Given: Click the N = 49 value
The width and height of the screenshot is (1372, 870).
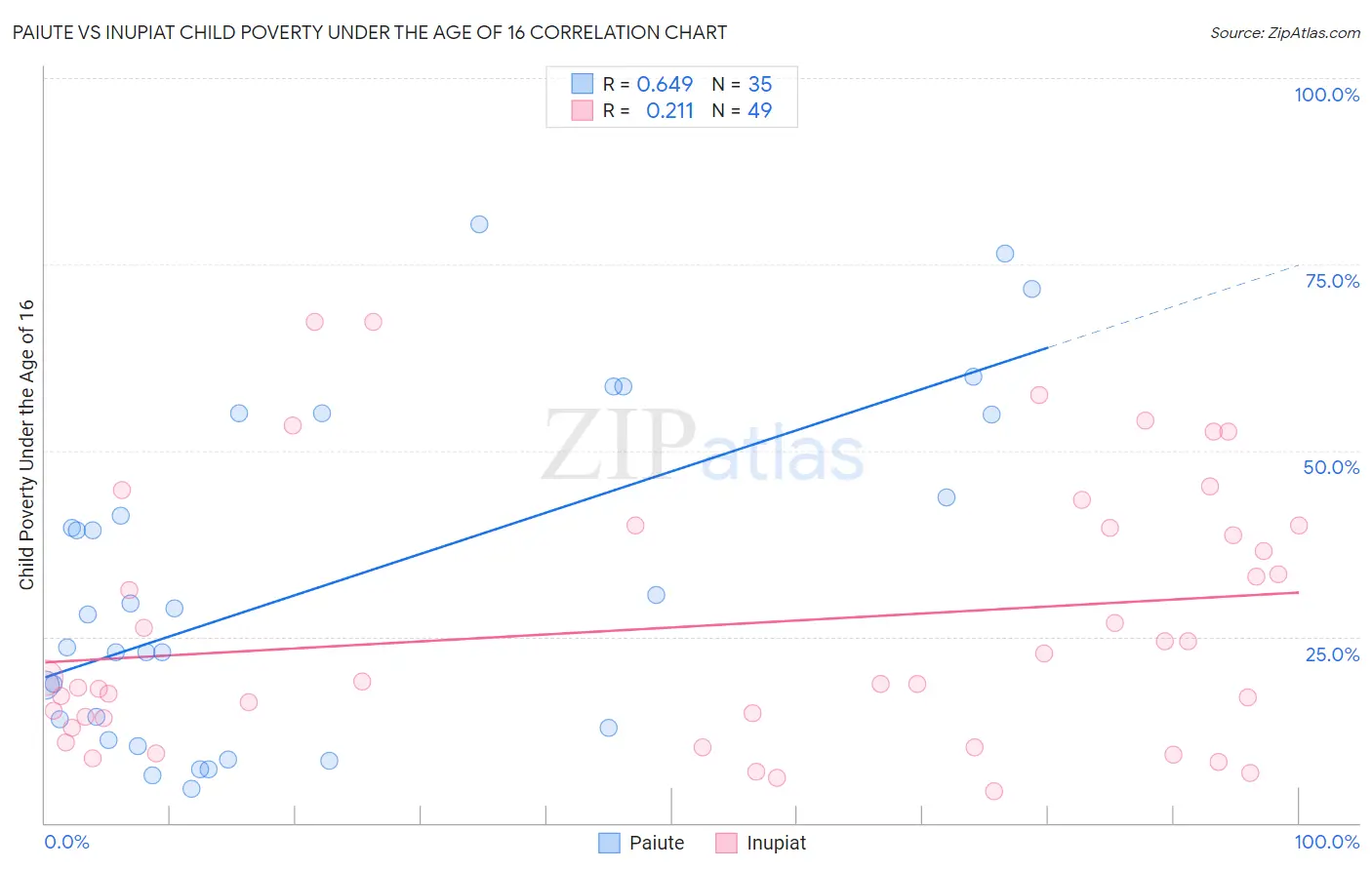Looking at the screenshot, I should point(743,110).
